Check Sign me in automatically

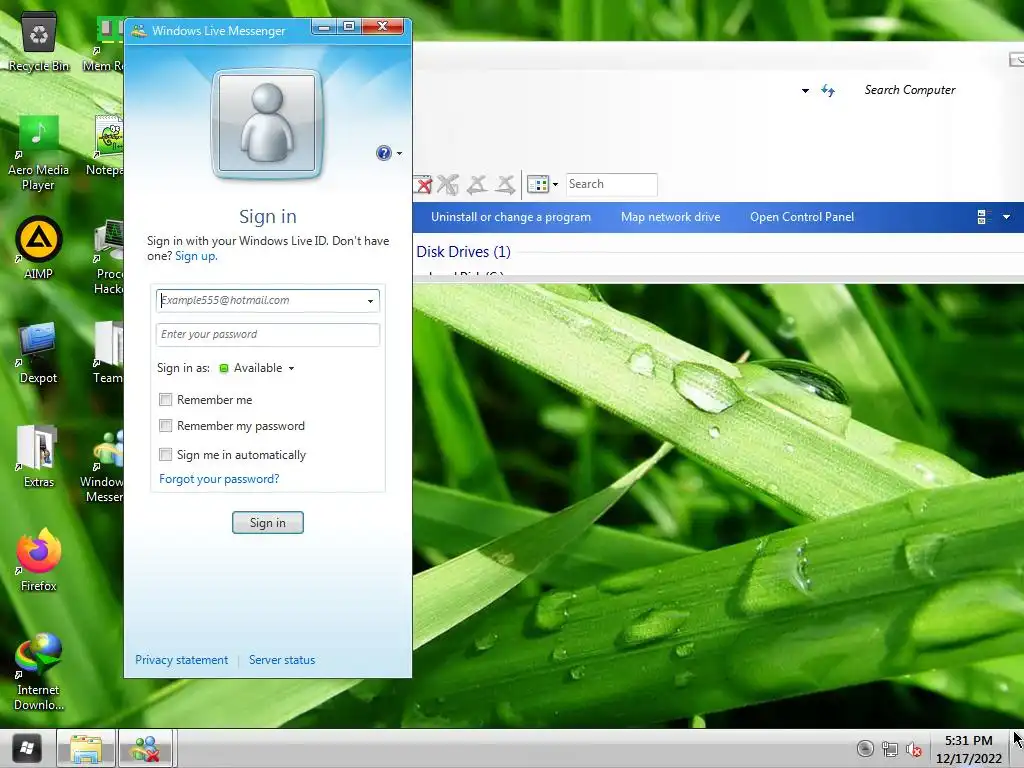tap(166, 455)
